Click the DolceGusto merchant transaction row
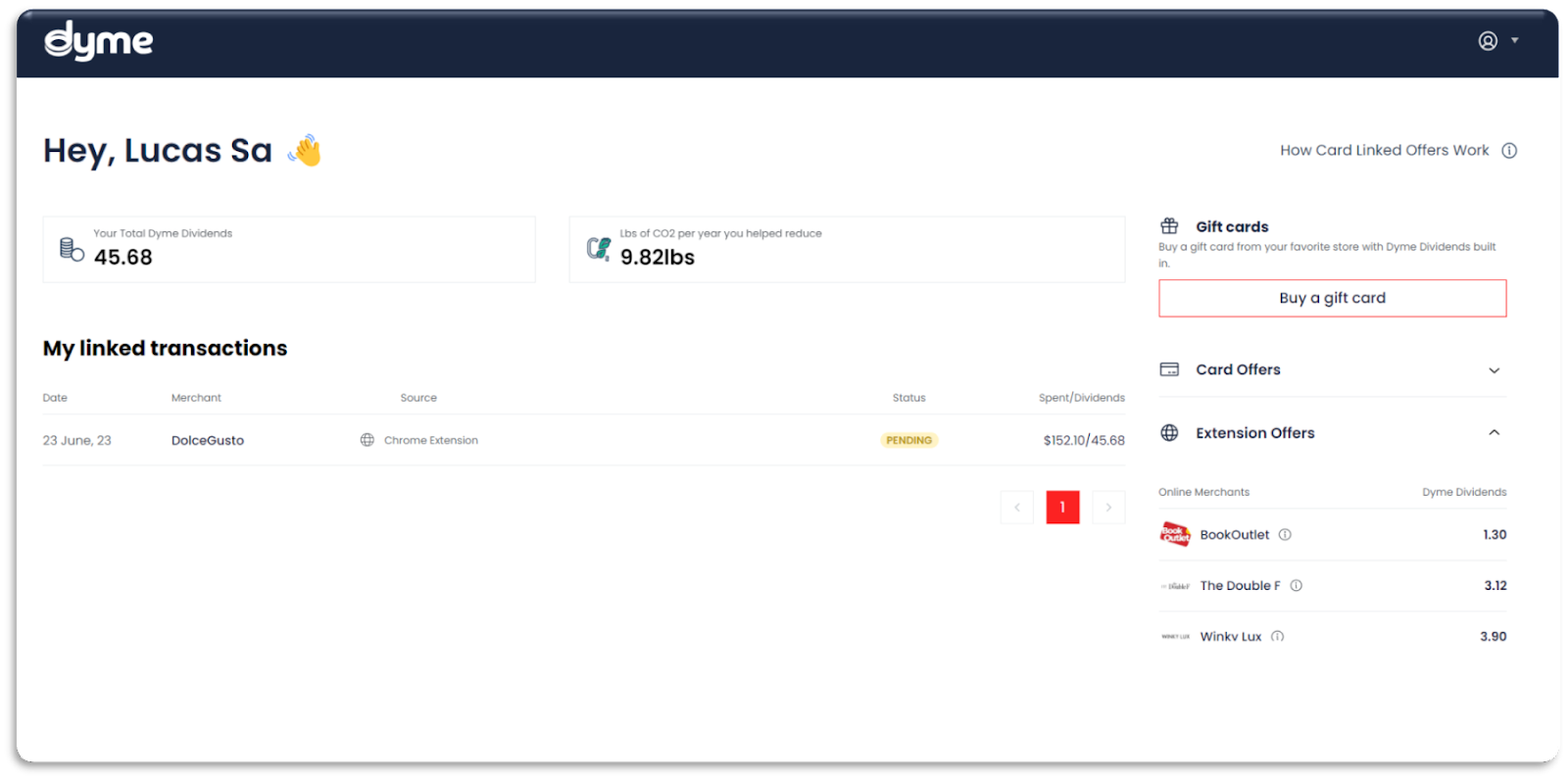1568x780 pixels. coord(208,441)
